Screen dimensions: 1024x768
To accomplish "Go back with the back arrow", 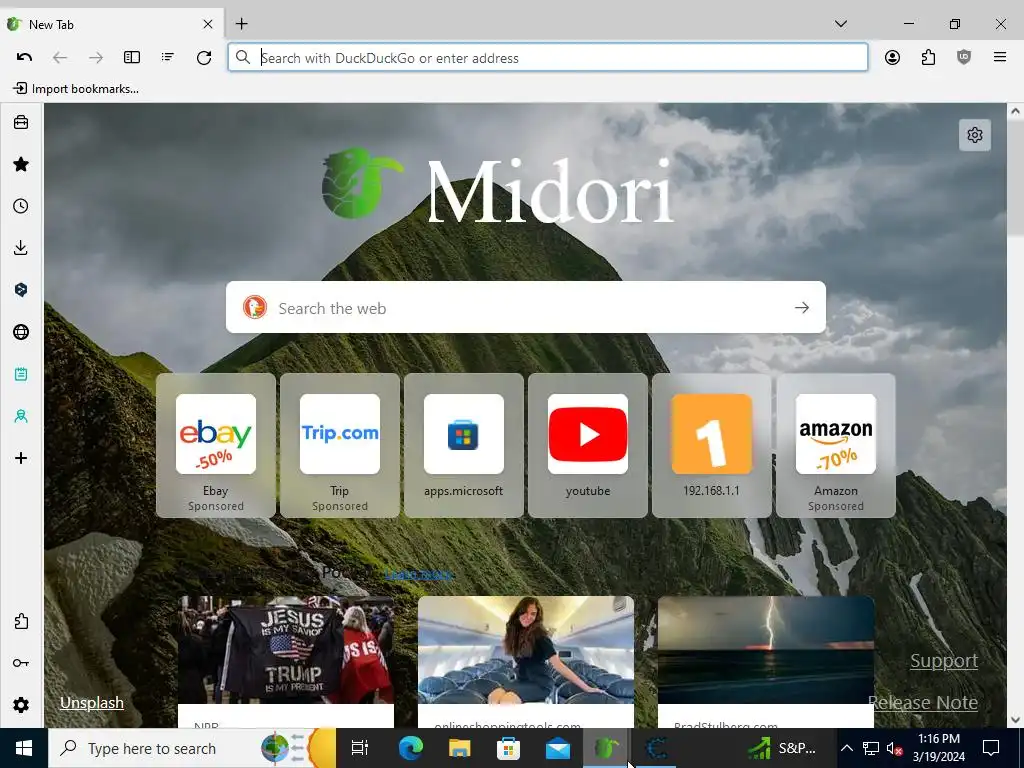I will pyautogui.click(x=60, y=57).
